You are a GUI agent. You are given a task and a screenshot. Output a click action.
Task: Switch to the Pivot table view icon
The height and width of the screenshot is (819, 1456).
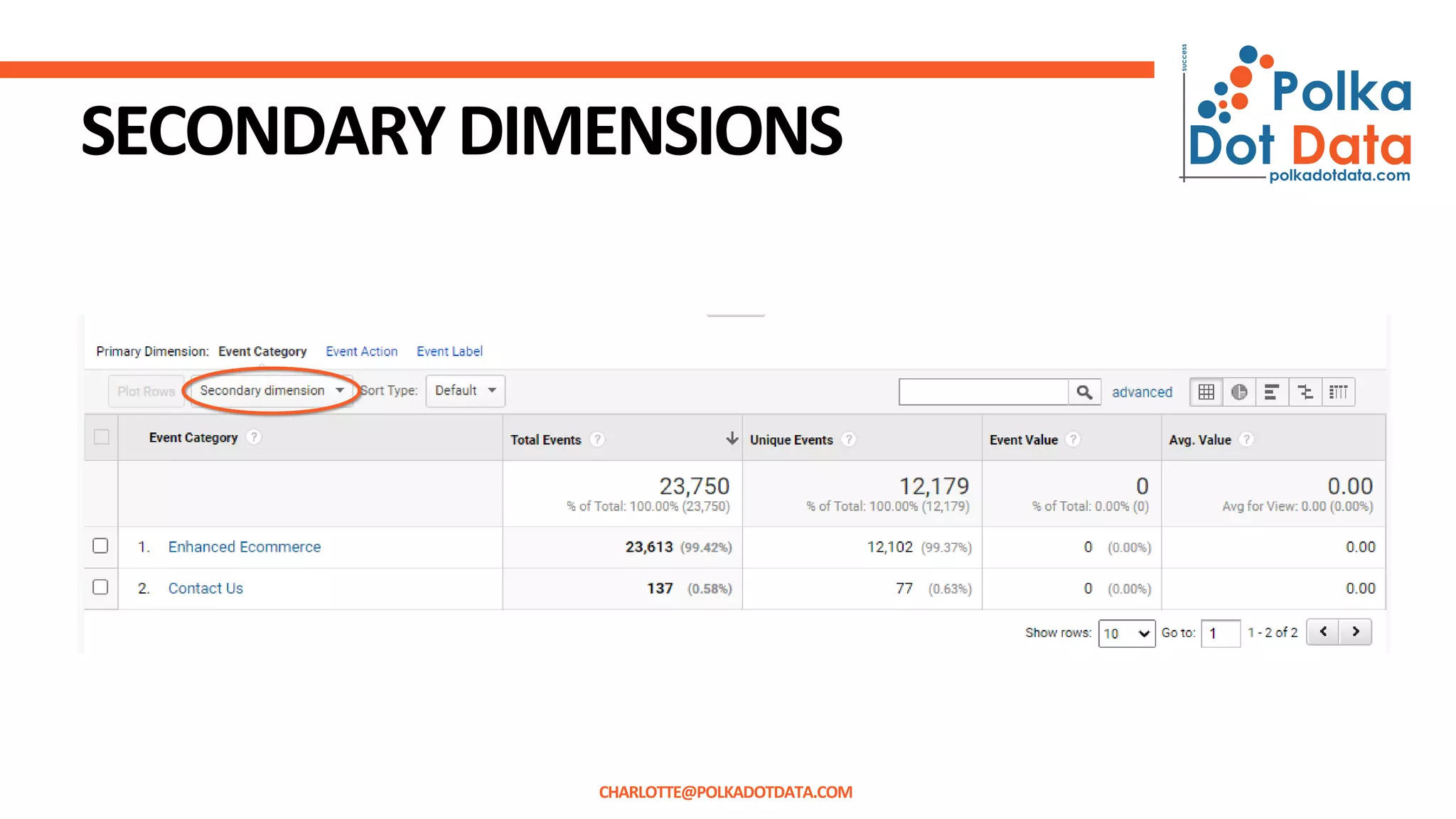click(x=1339, y=392)
